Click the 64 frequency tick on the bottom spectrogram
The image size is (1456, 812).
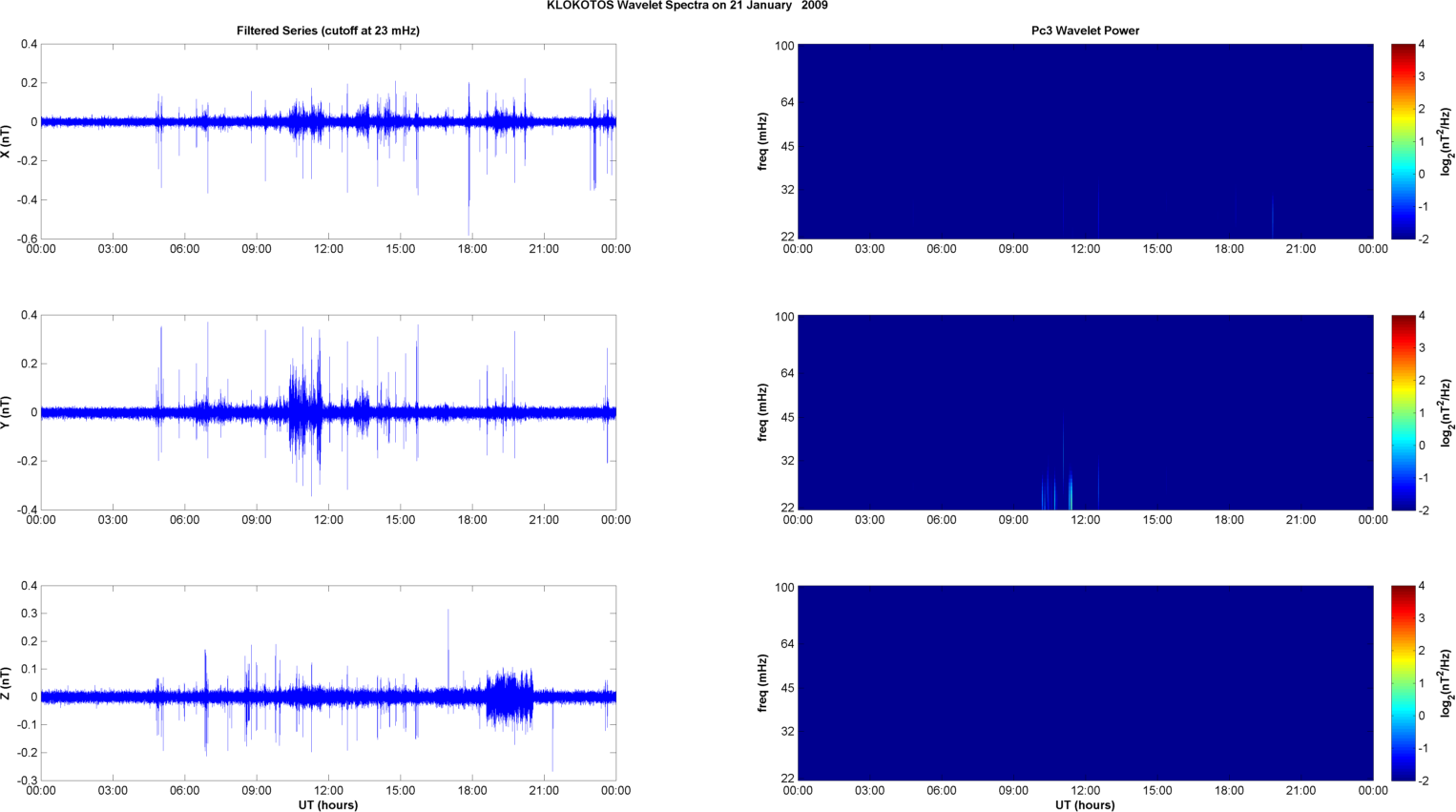tap(787, 644)
